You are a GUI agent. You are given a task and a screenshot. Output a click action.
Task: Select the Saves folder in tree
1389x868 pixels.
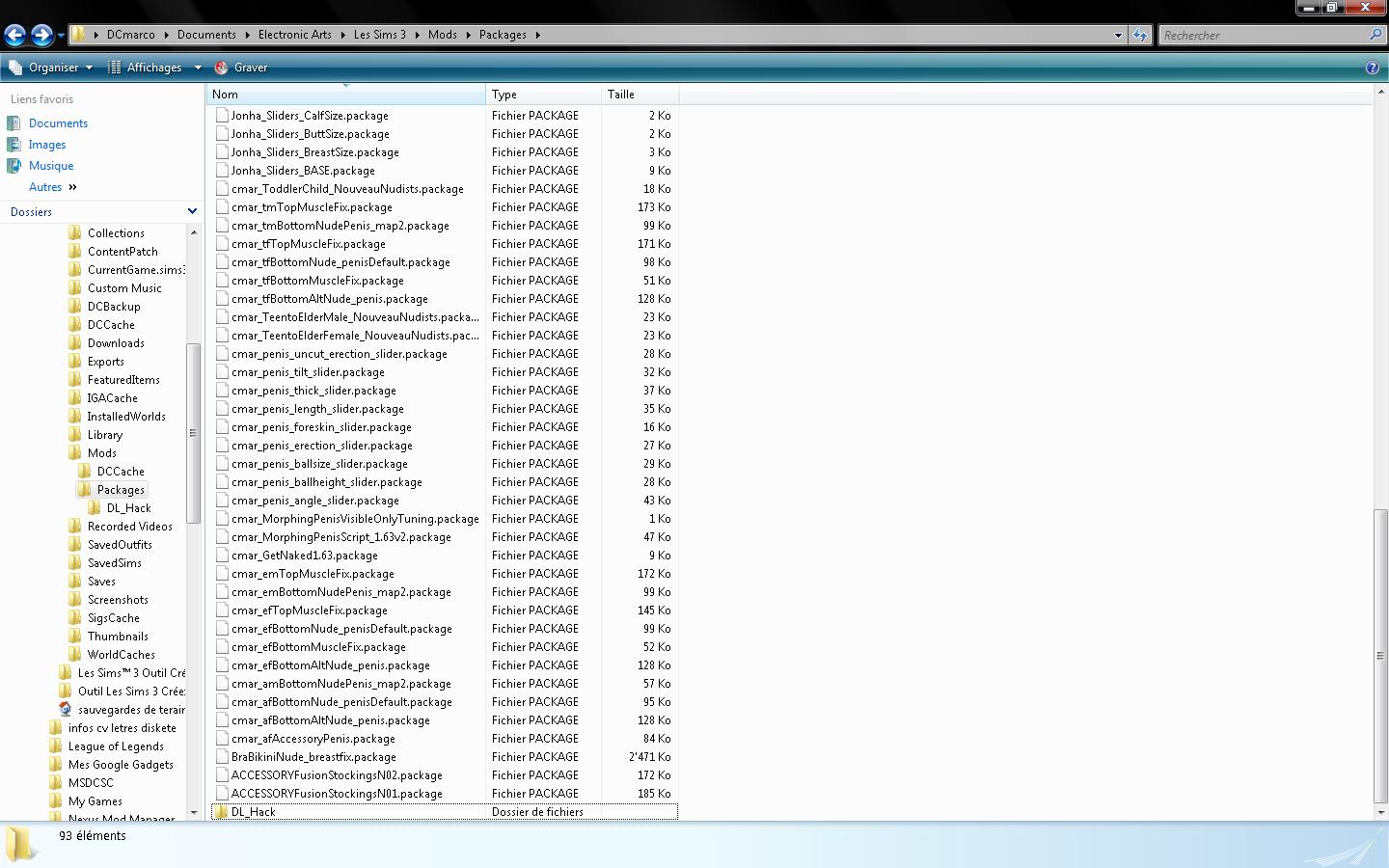point(101,582)
